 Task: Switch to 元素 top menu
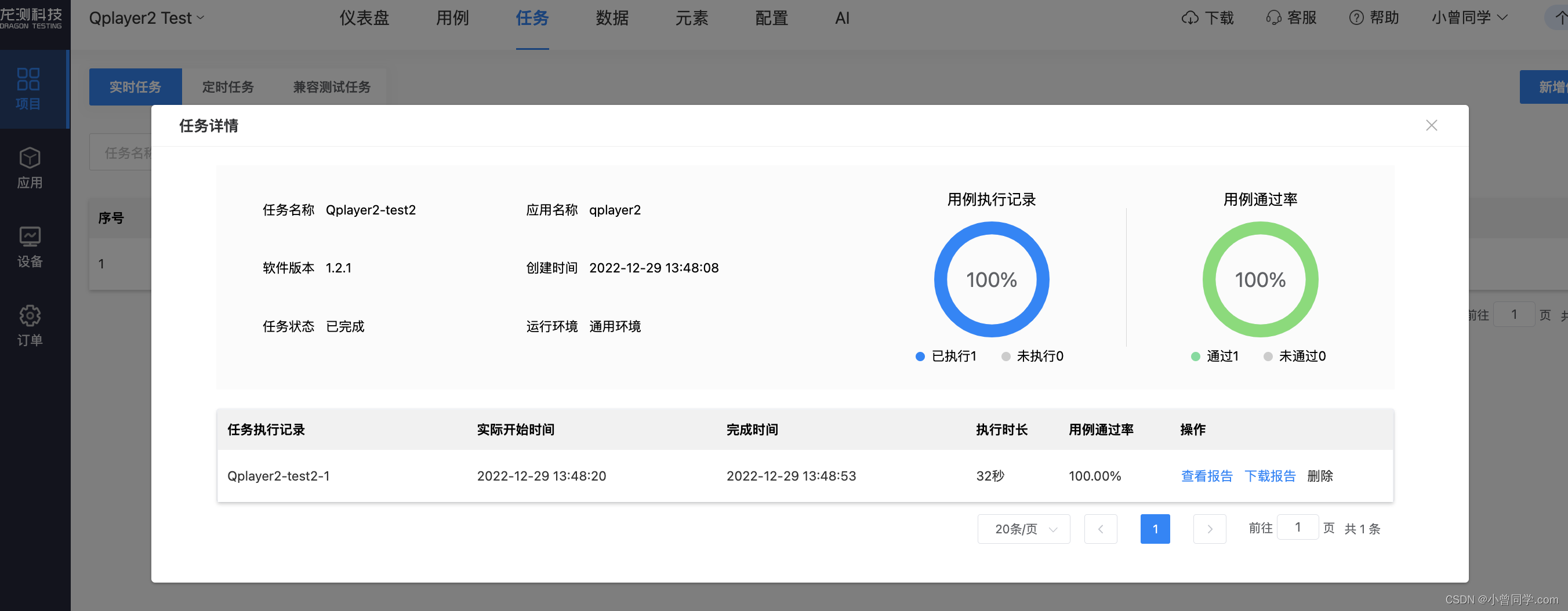(x=691, y=18)
